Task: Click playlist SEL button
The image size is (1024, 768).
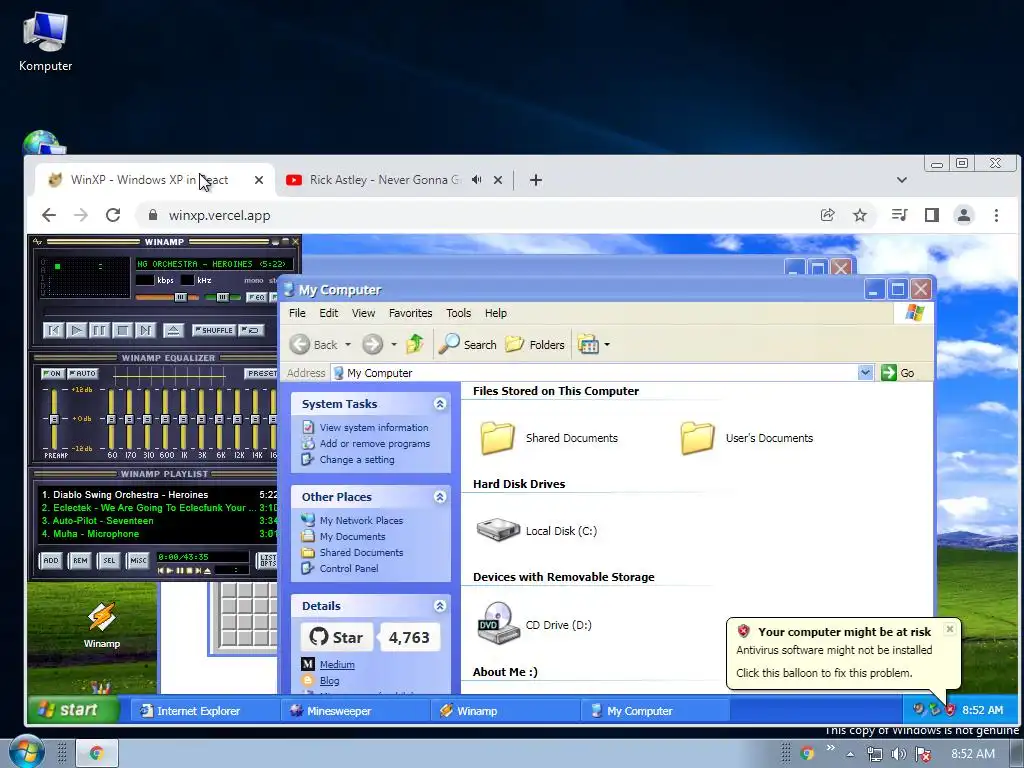Action: [x=109, y=560]
